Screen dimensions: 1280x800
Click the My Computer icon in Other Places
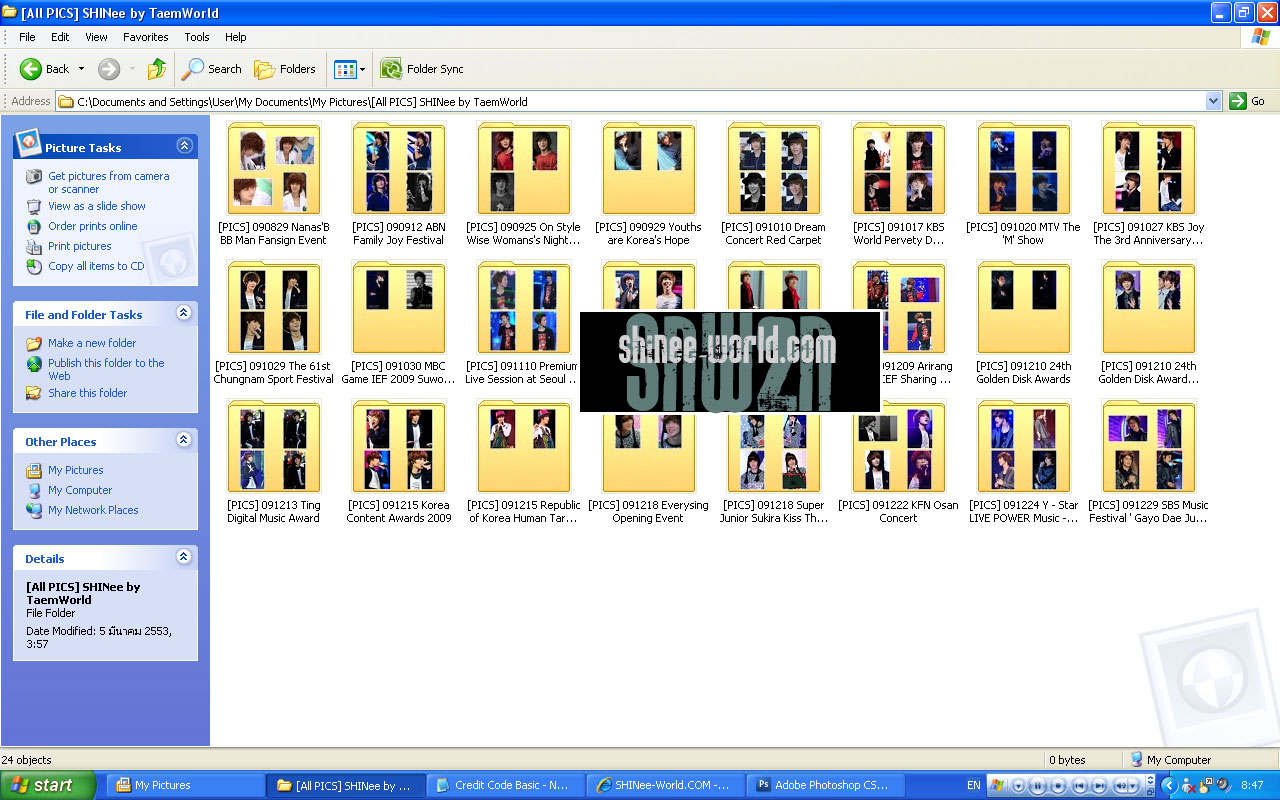tap(34, 490)
